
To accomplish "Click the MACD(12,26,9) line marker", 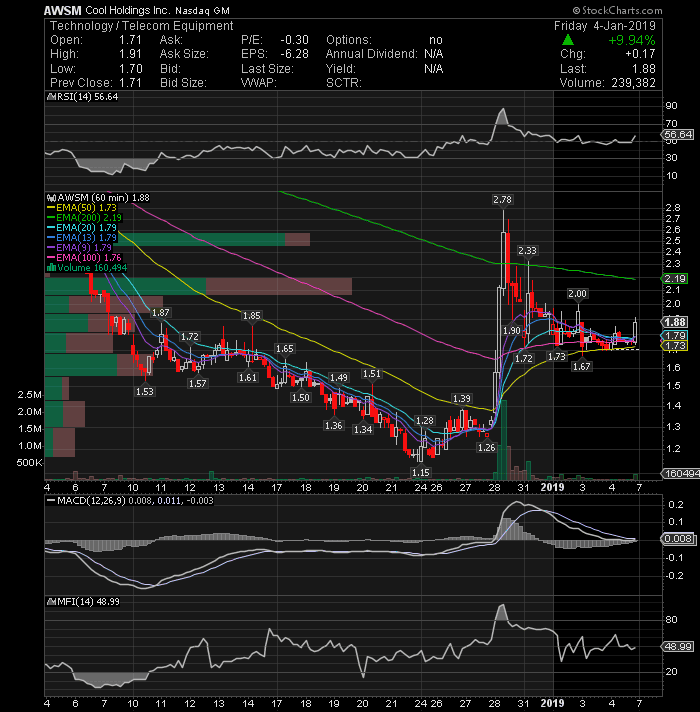I will (51, 500).
